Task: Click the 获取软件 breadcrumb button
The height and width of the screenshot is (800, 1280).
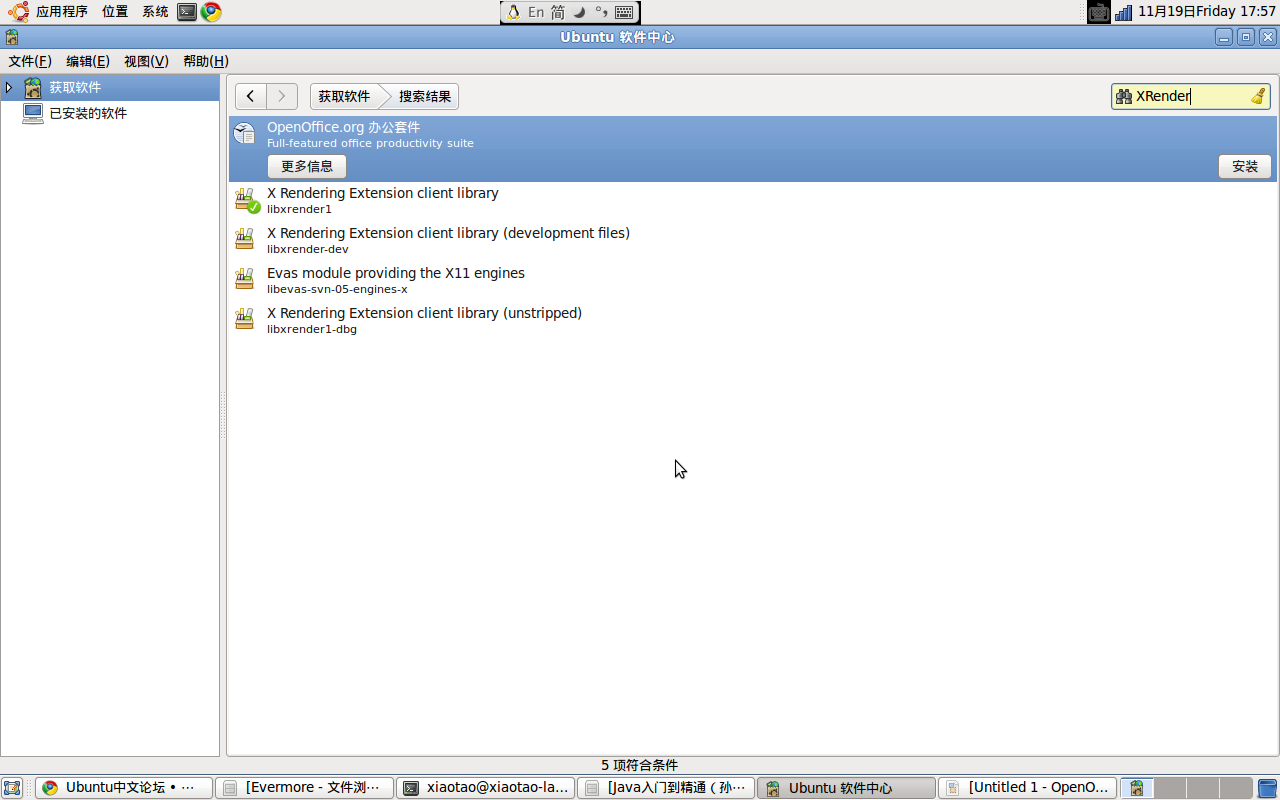Action: pos(344,96)
